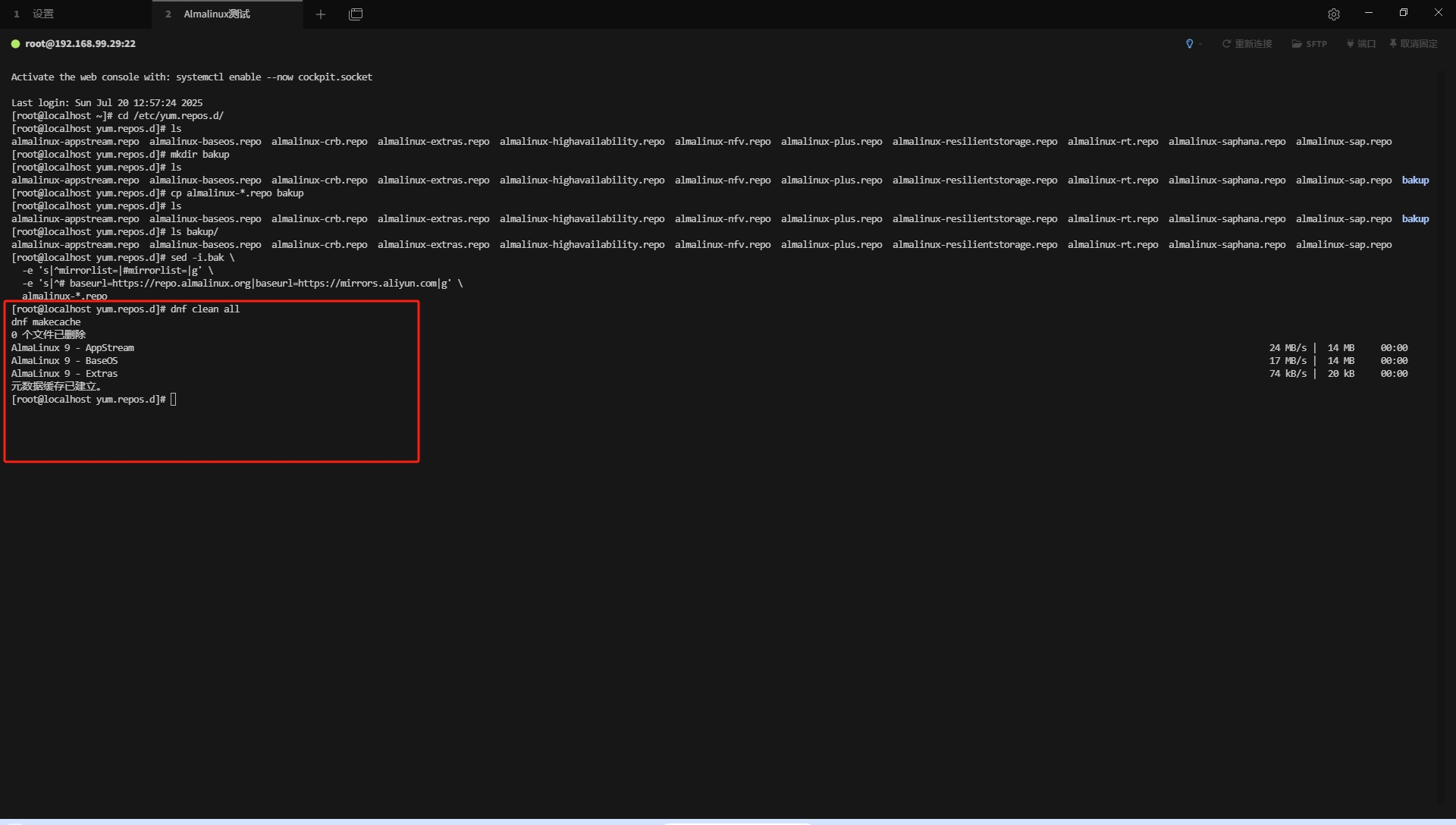This screenshot has width=1456, height=825.
Task: Switch to the 设置 tab
Action: 43,14
